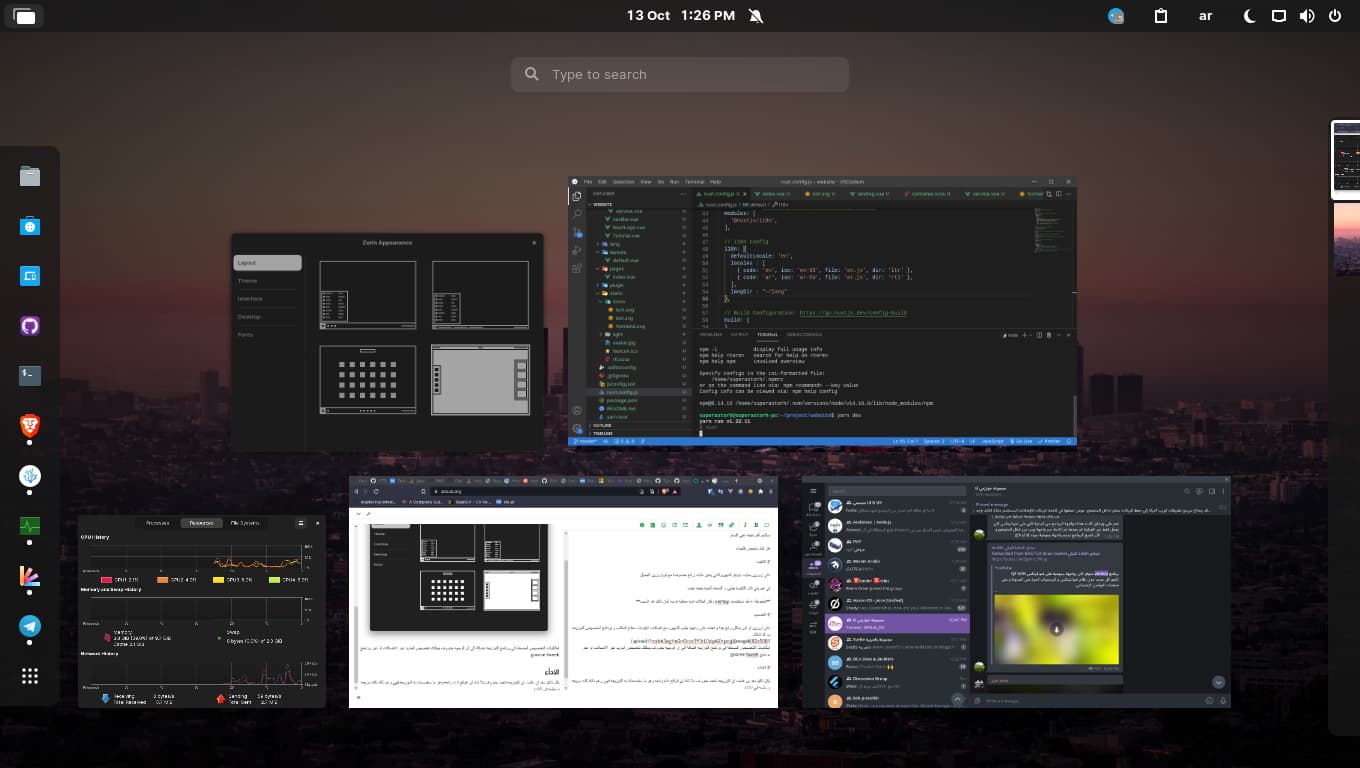Show all applications grid
This screenshot has width=1360, height=768.
tap(30, 676)
